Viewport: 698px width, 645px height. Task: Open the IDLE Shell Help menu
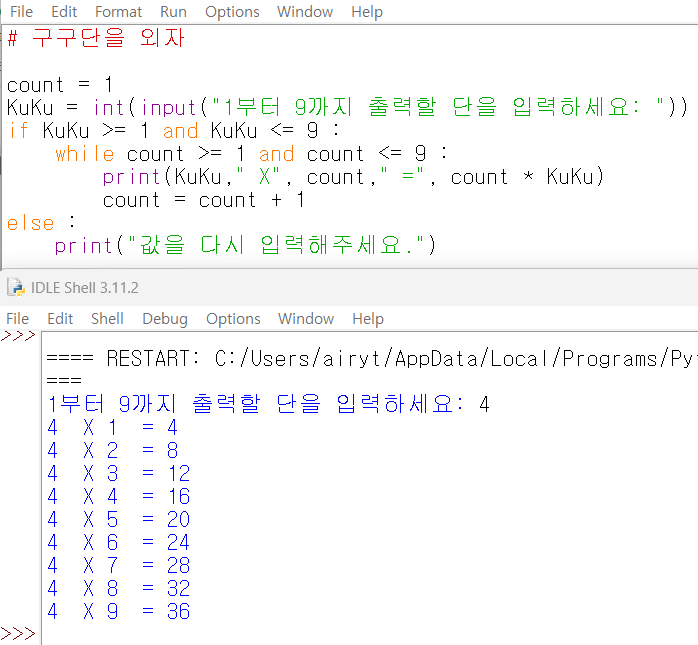368,319
